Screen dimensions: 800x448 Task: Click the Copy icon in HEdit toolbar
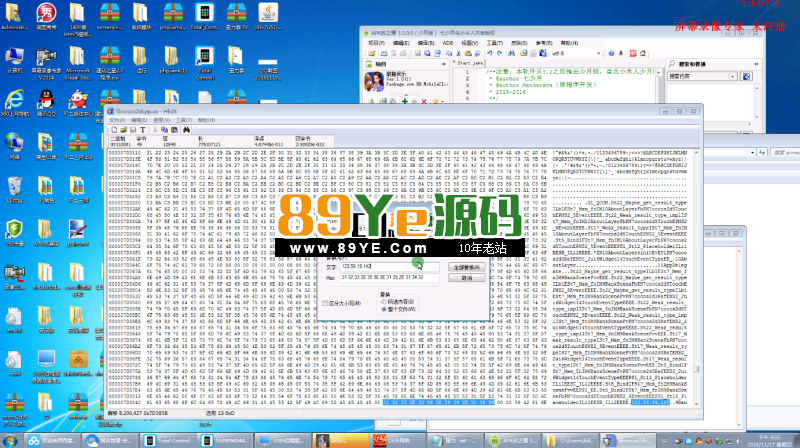[x=164, y=130]
